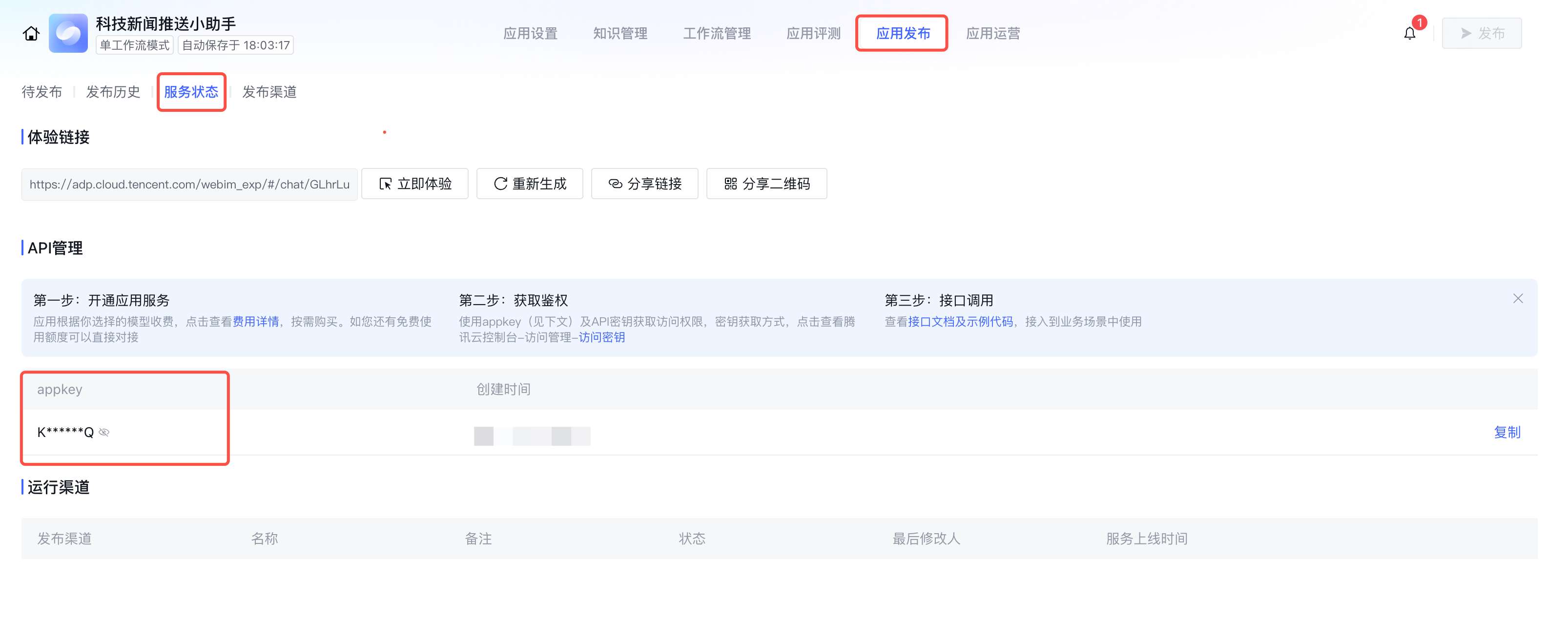1568x623 pixels.
Task: Select the 发布渠道 sub-tab
Action: (x=269, y=92)
